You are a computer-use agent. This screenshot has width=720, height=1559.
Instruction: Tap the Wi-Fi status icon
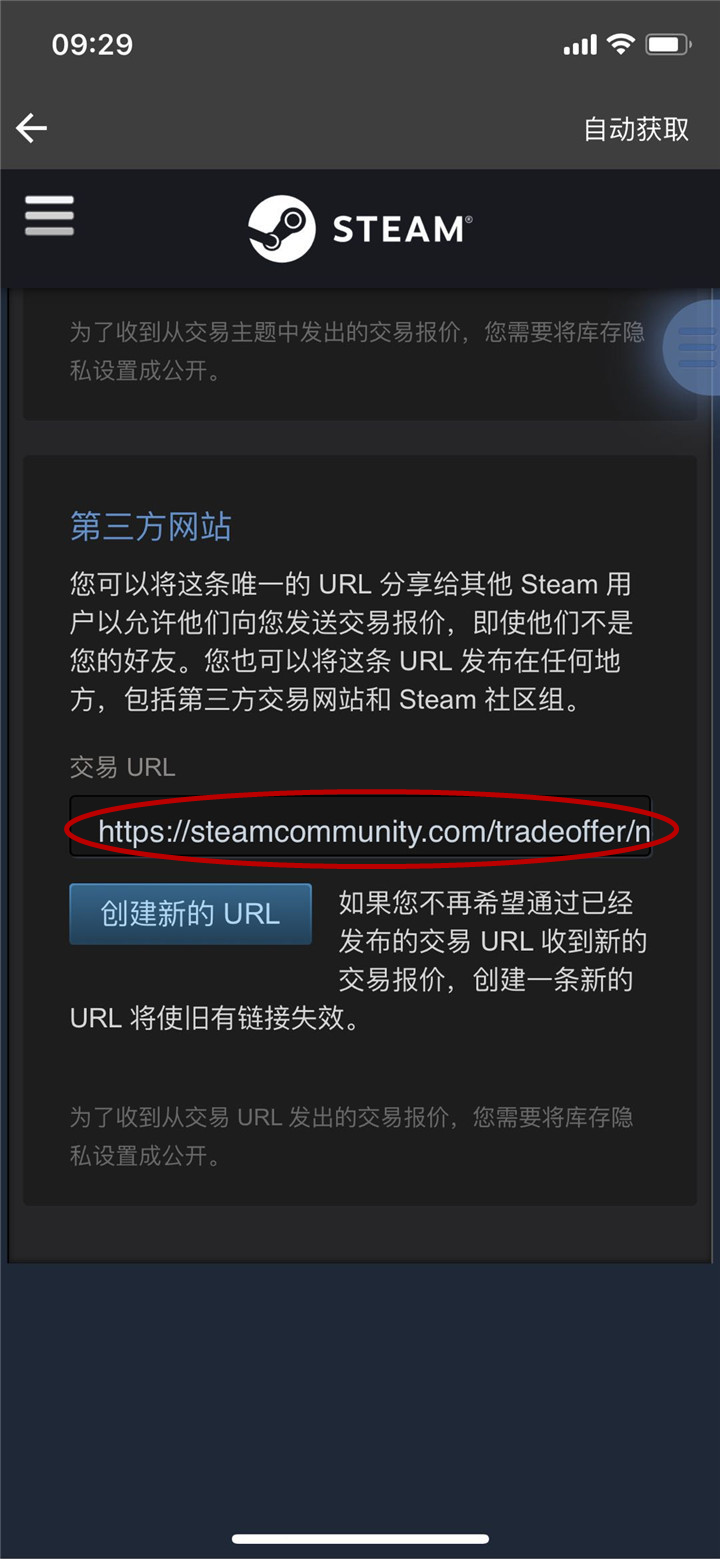click(x=621, y=44)
